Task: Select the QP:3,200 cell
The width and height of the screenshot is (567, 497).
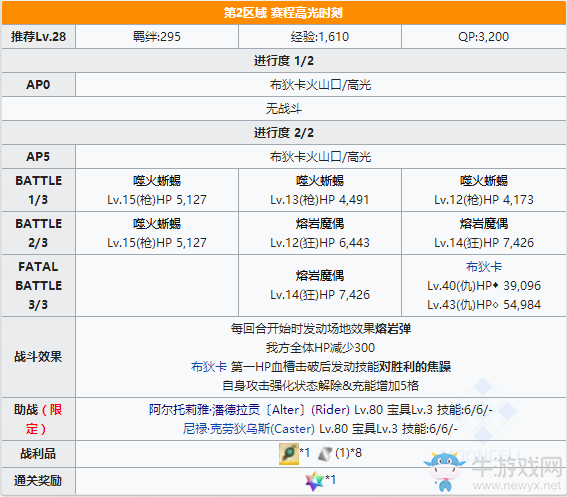Action: (483, 37)
